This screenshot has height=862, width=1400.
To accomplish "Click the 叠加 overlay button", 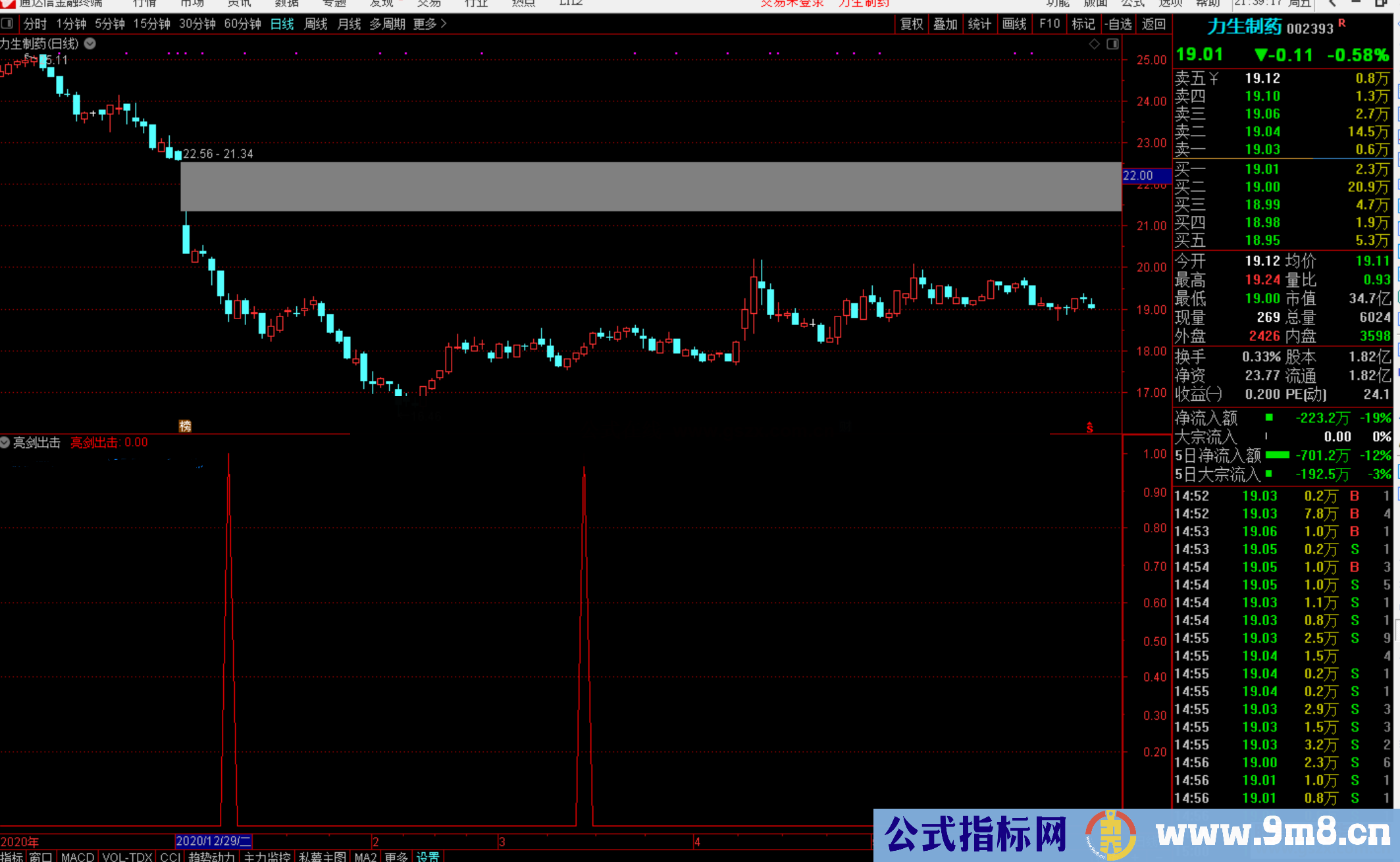I will click(945, 24).
